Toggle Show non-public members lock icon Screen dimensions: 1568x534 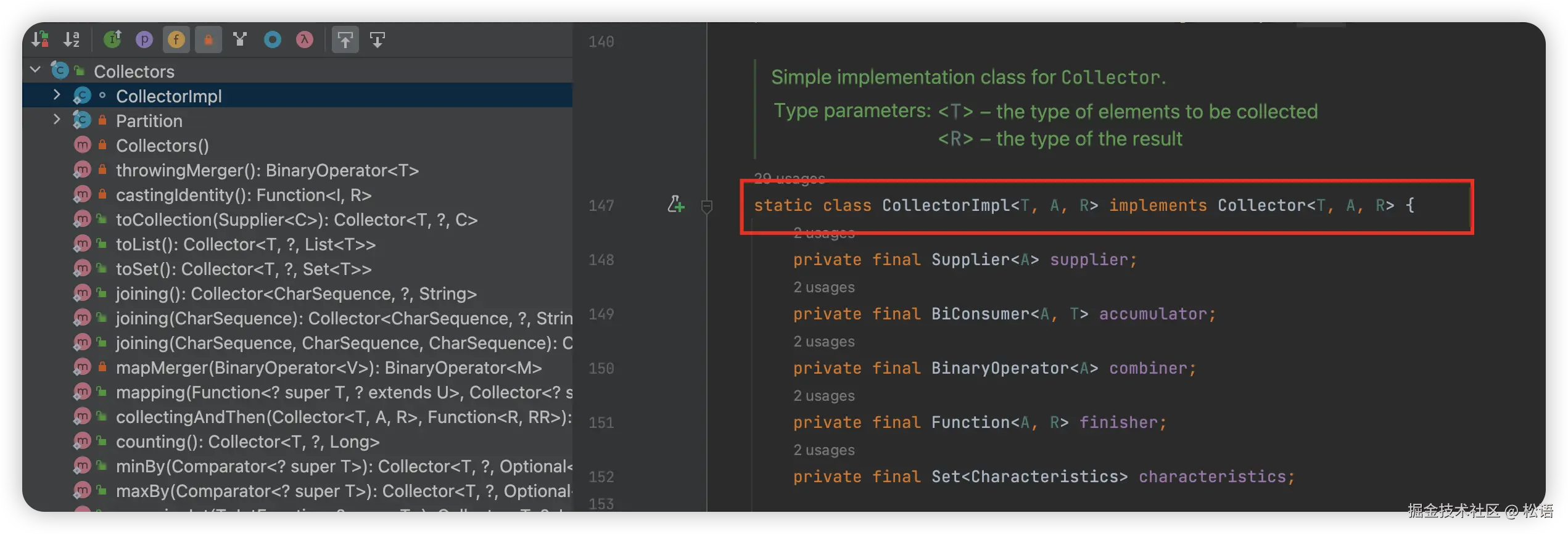click(x=208, y=40)
